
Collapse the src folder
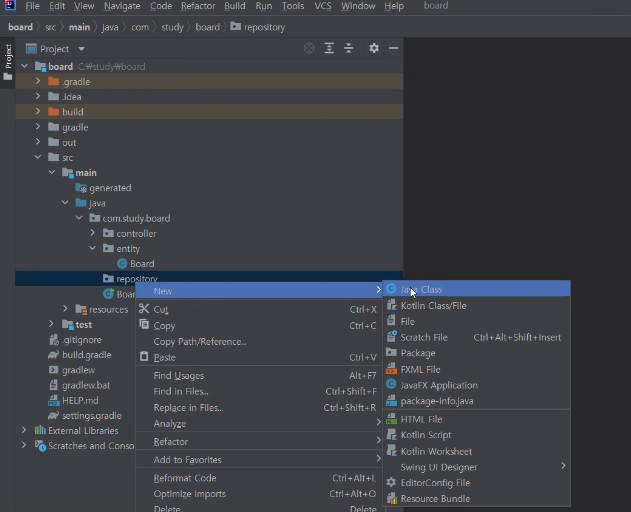38,157
